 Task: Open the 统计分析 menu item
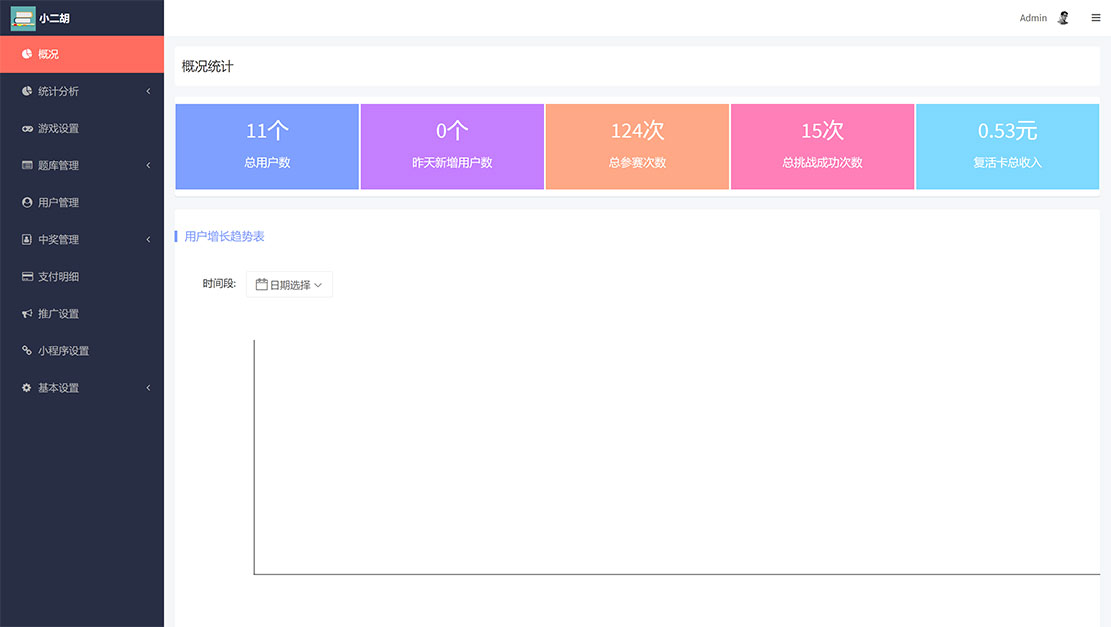point(58,91)
